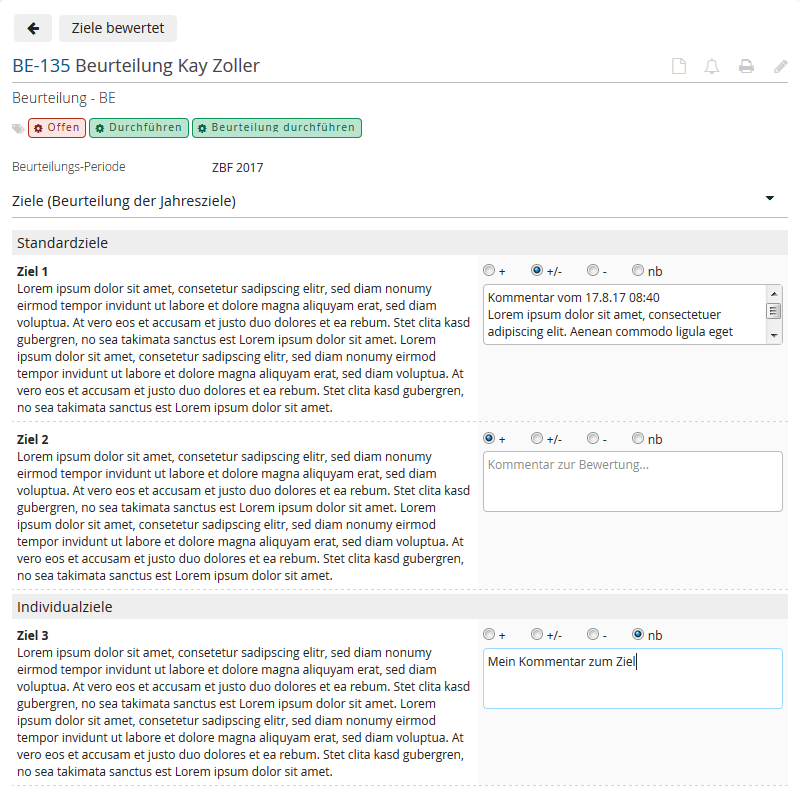Click the back arrow button
The width and height of the screenshot is (799, 788).
pos(33,29)
